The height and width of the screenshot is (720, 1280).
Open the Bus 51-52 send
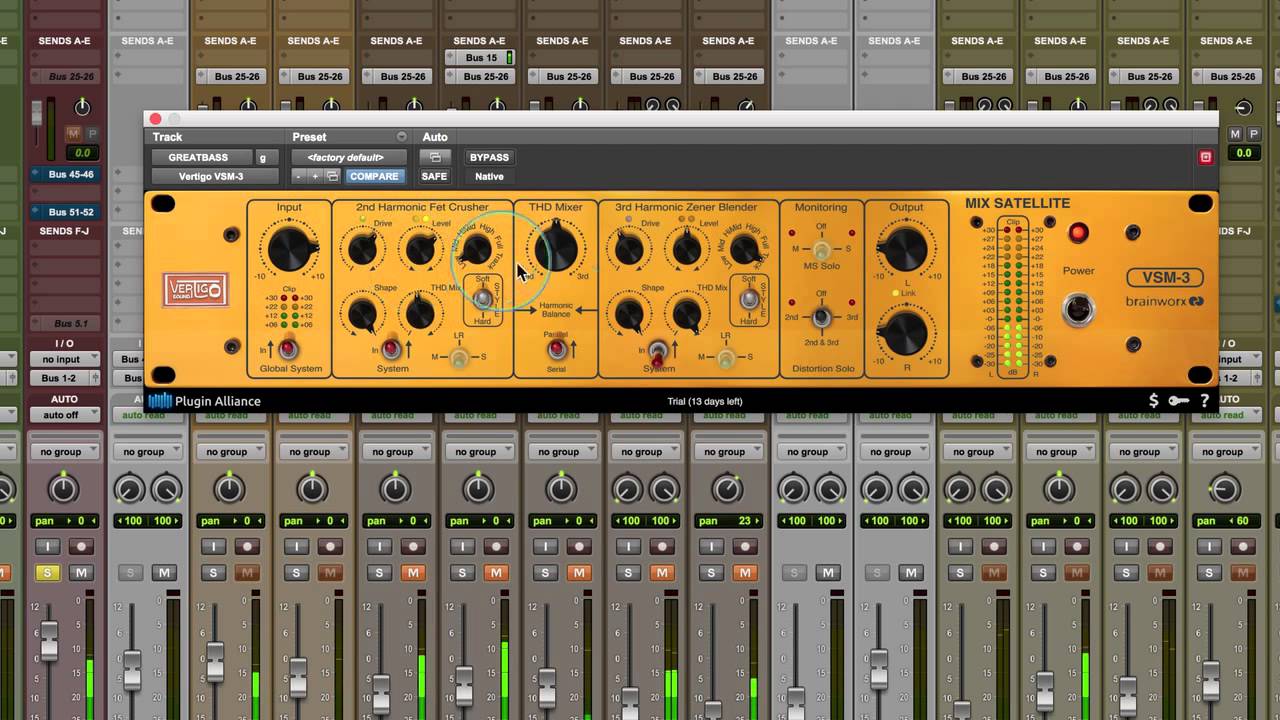(63, 212)
